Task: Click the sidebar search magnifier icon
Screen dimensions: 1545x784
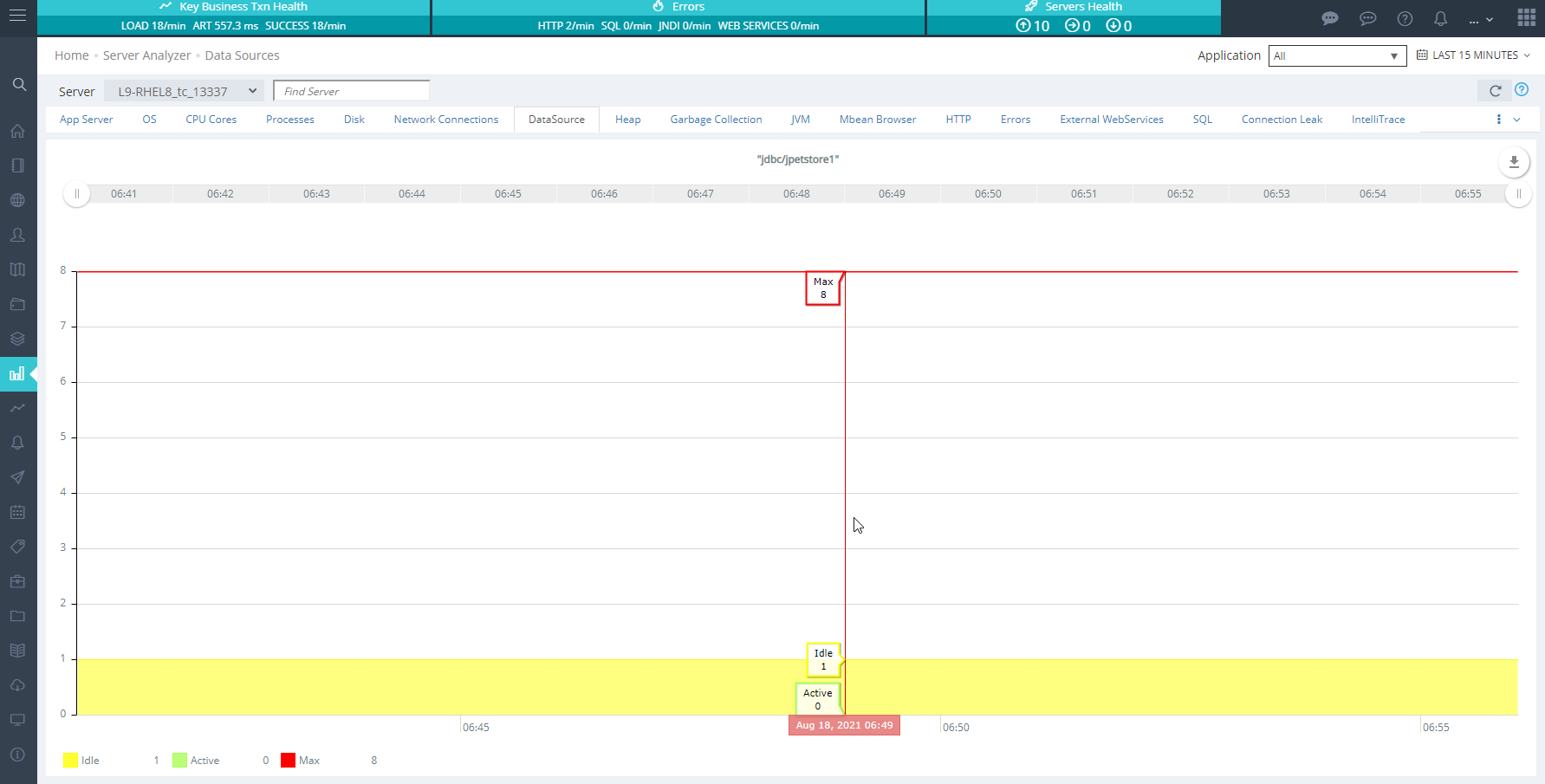Action: [19, 84]
